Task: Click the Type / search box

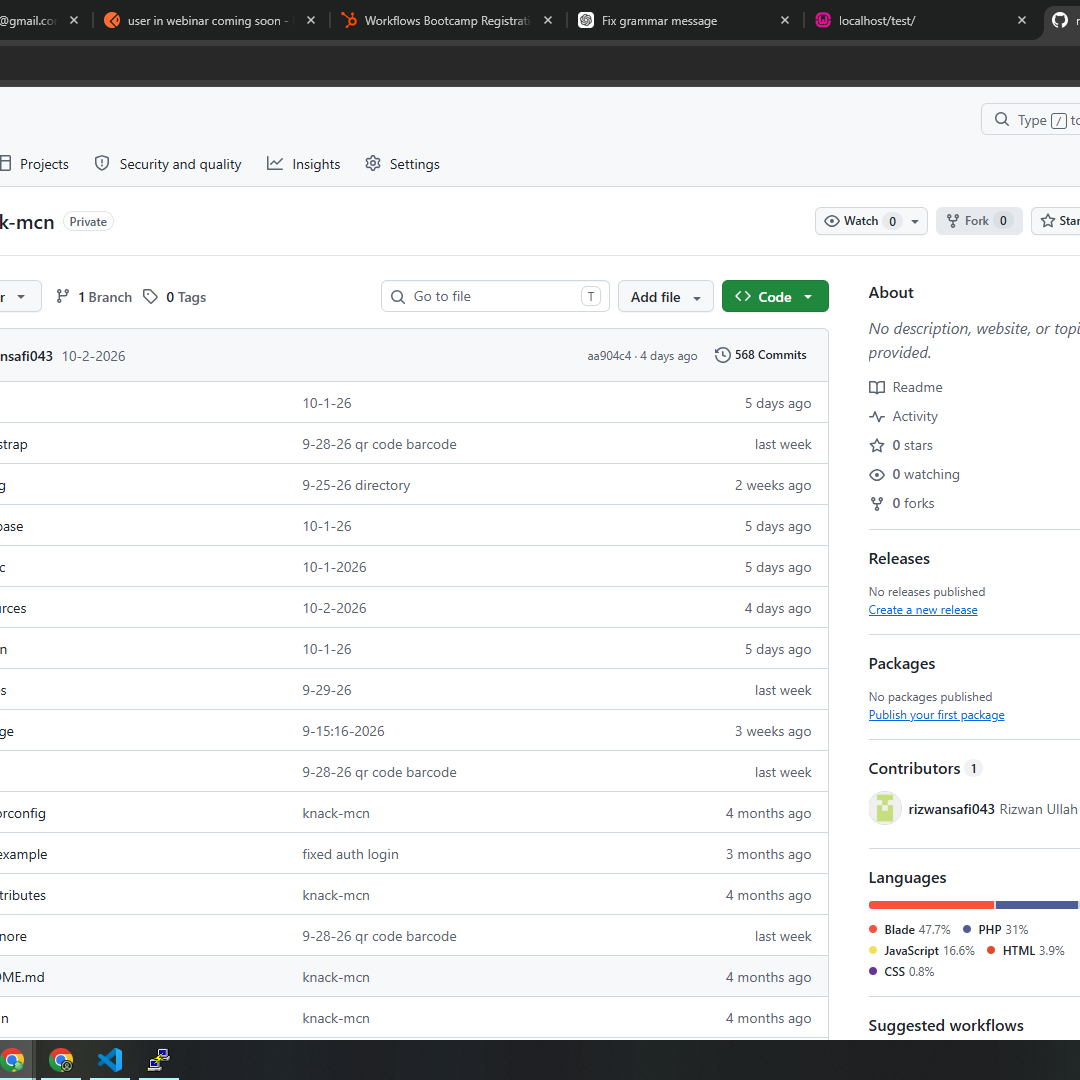Action: click(1030, 120)
